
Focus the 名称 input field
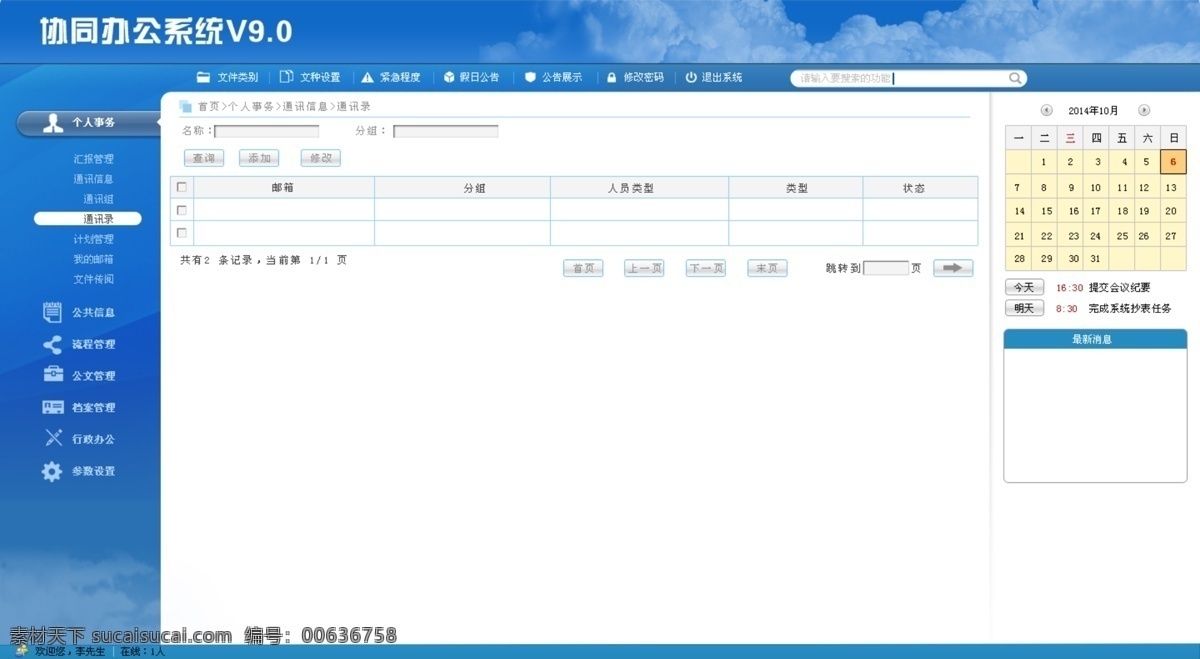point(267,131)
